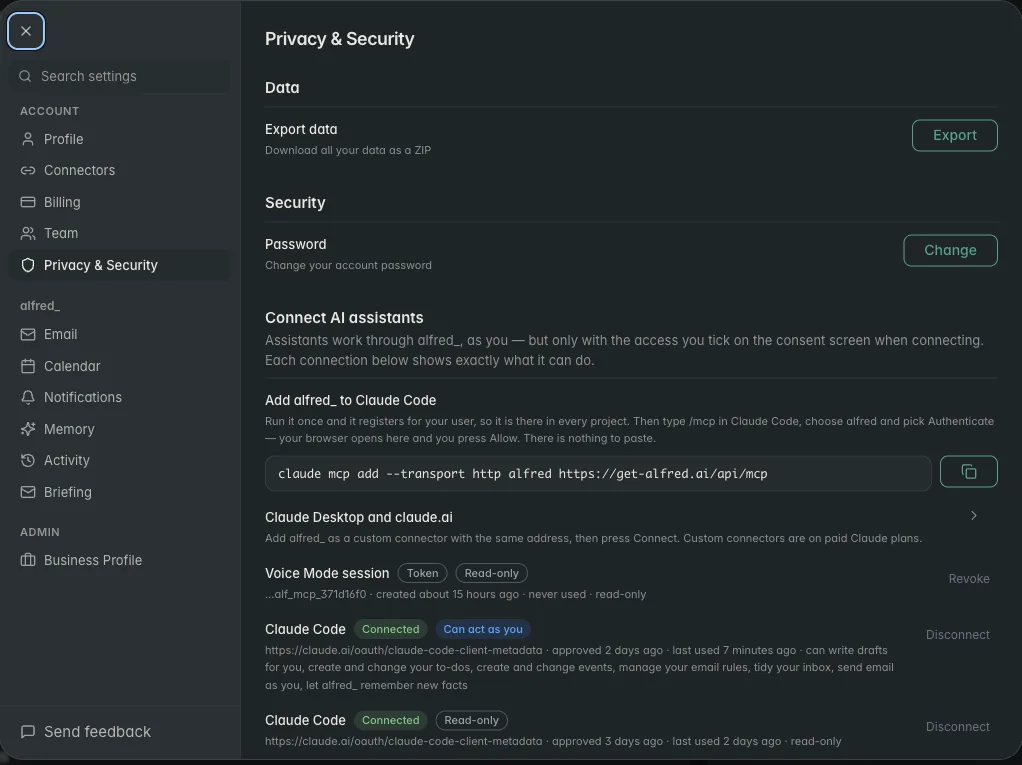Click Add alfred_ to Claude Code heading
The height and width of the screenshot is (765, 1022).
pos(351,400)
